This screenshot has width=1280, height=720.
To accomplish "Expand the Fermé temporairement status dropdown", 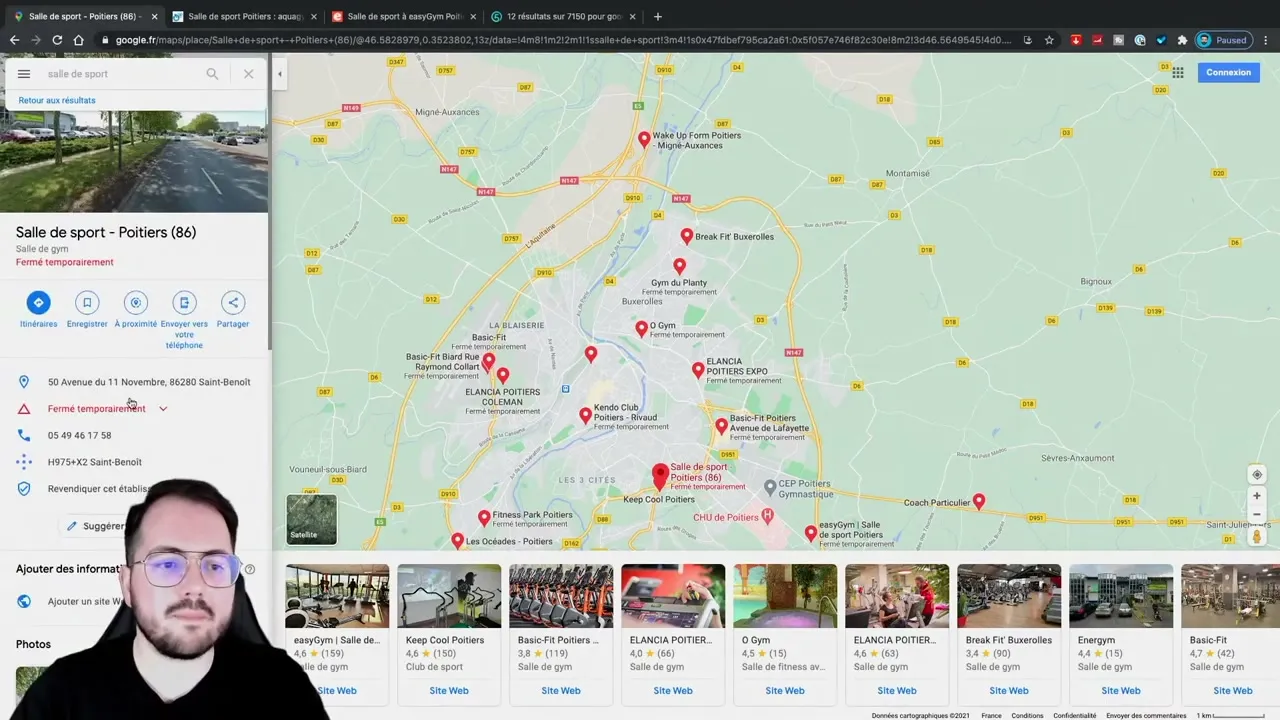I will coord(163,408).
